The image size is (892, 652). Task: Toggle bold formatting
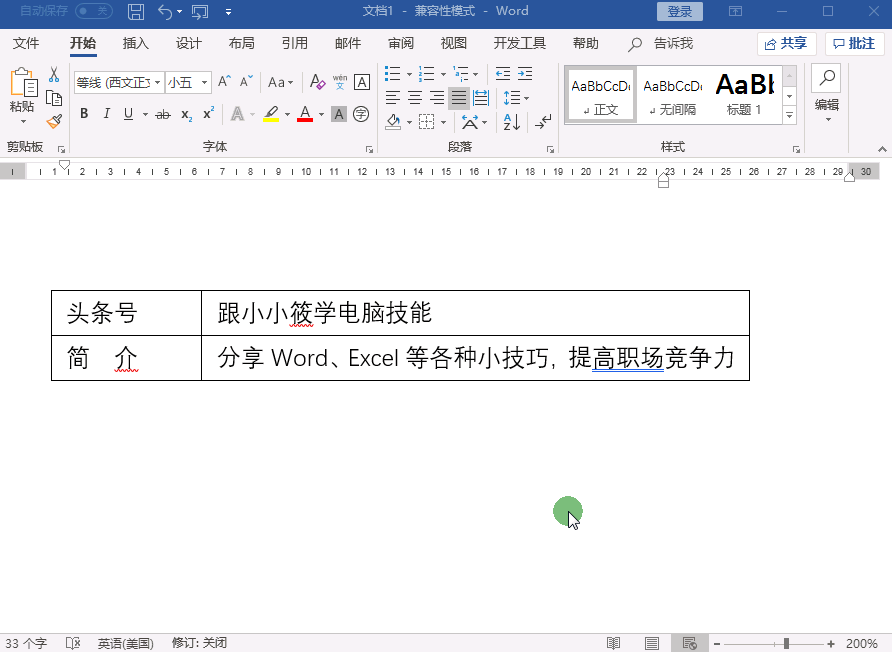point(83,113)
